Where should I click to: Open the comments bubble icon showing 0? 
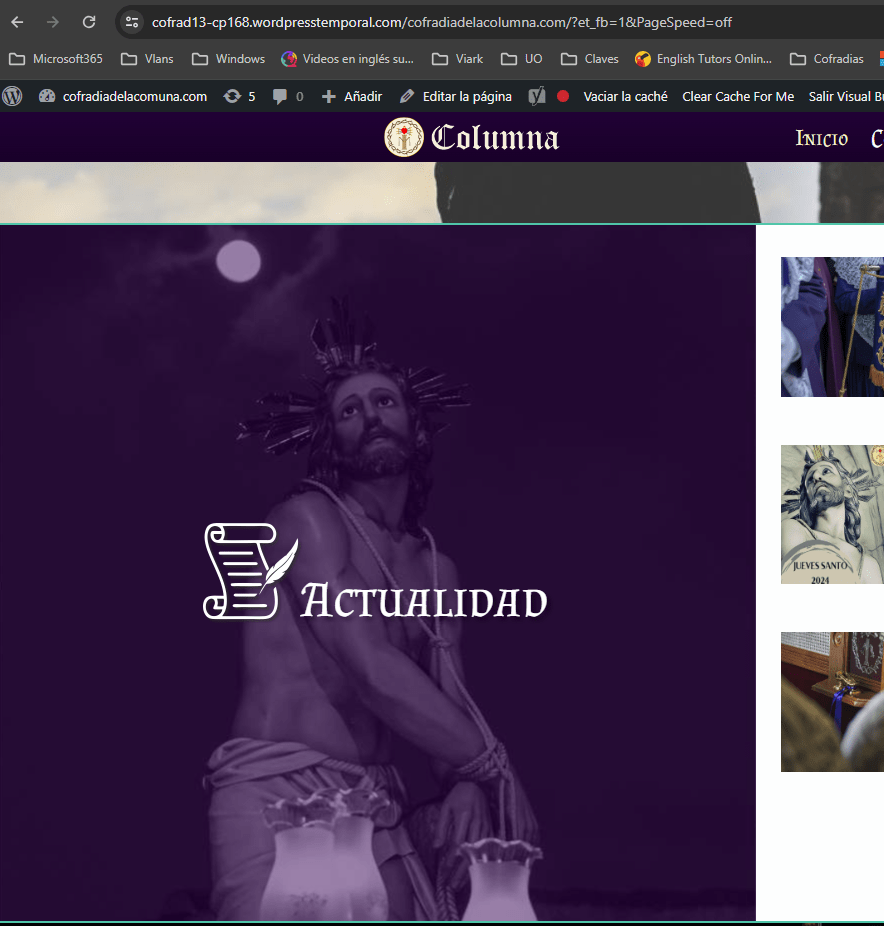pos(288,96)
